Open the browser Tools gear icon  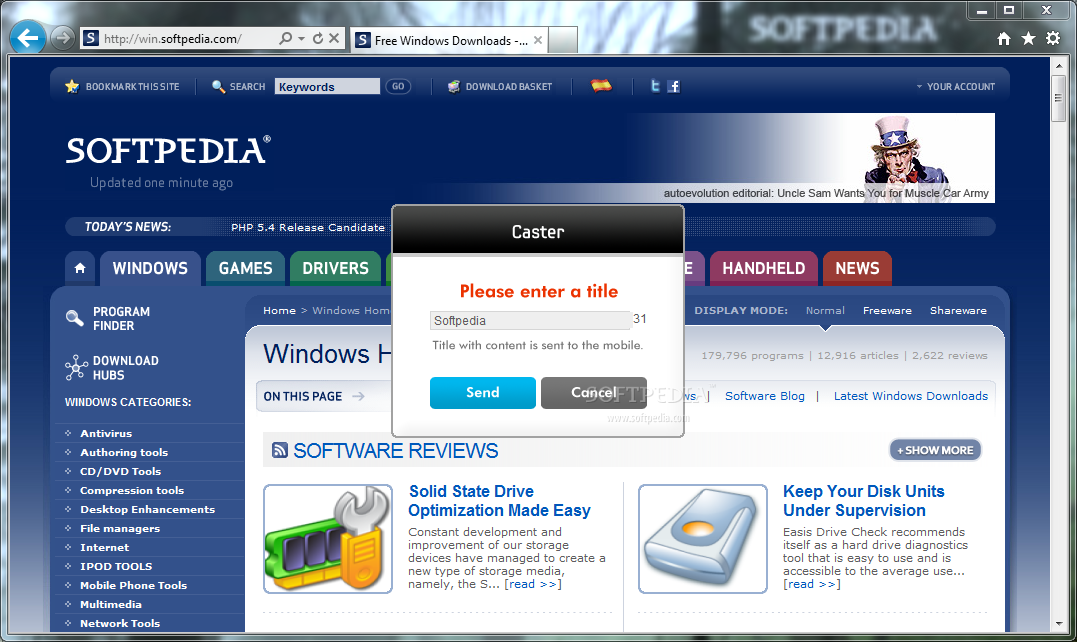tap(1053, 38)
